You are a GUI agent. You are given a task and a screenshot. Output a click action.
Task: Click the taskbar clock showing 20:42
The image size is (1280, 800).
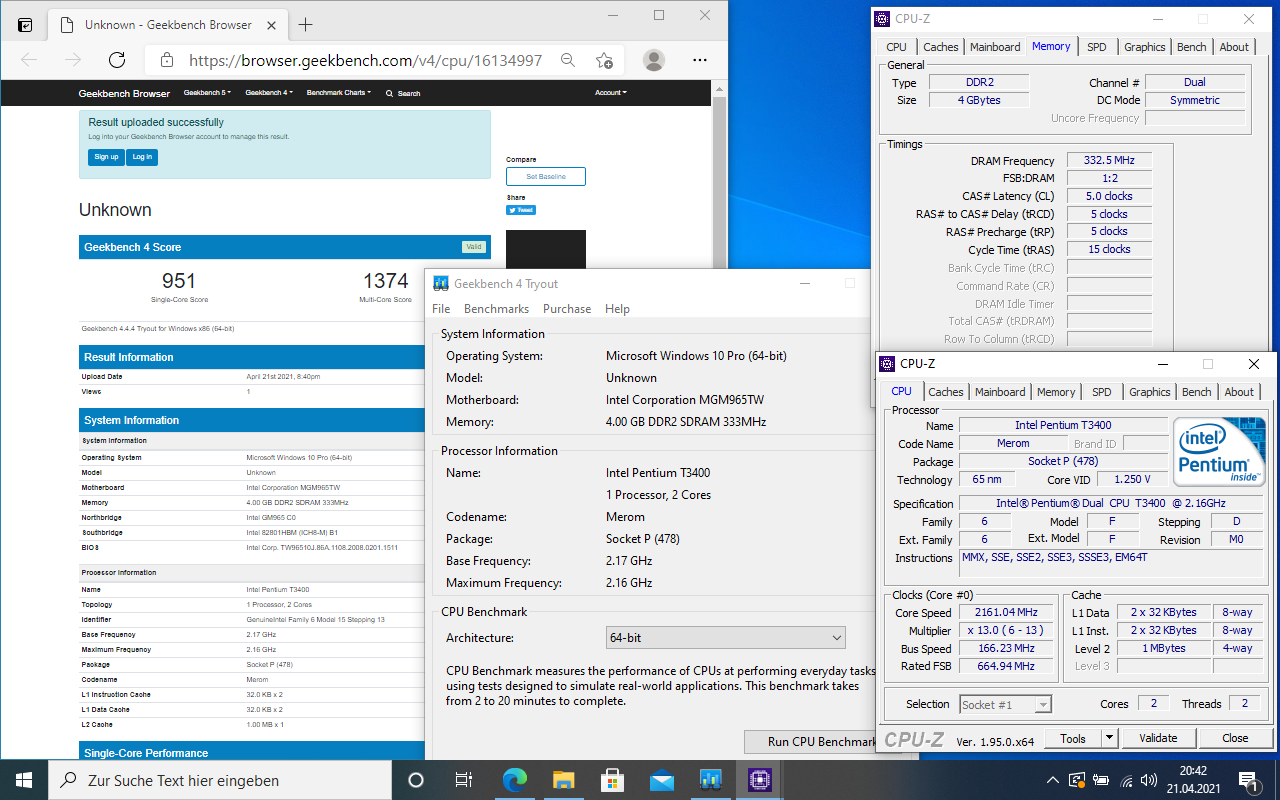pyautogui.click(x=1194, y=780)
